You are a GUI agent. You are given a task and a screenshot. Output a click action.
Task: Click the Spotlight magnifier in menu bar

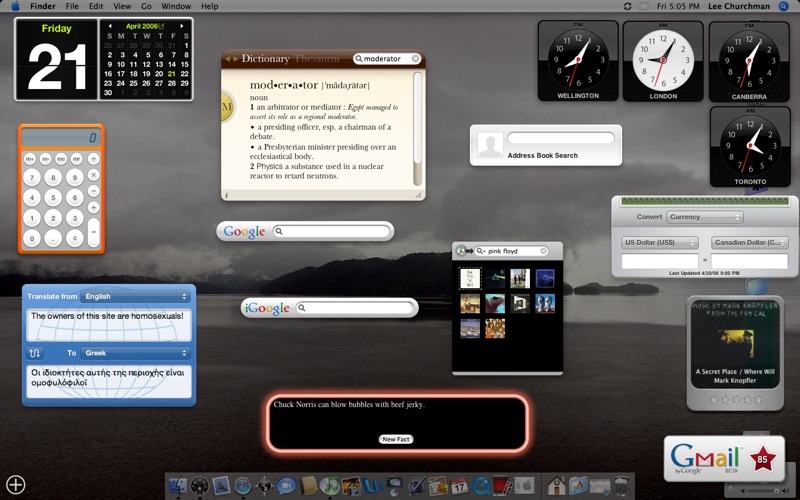pyautogui.click(x=783, y=6)
